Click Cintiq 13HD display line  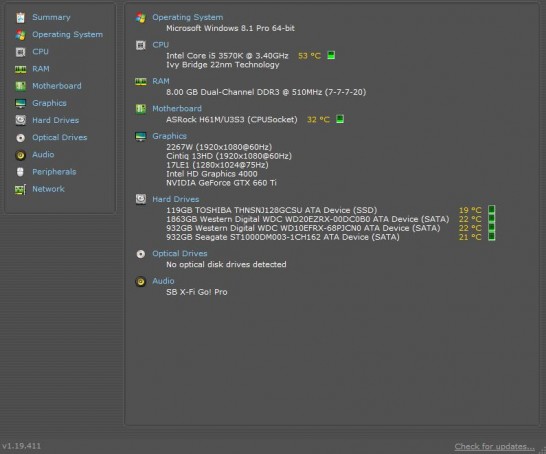coord(229,156)
